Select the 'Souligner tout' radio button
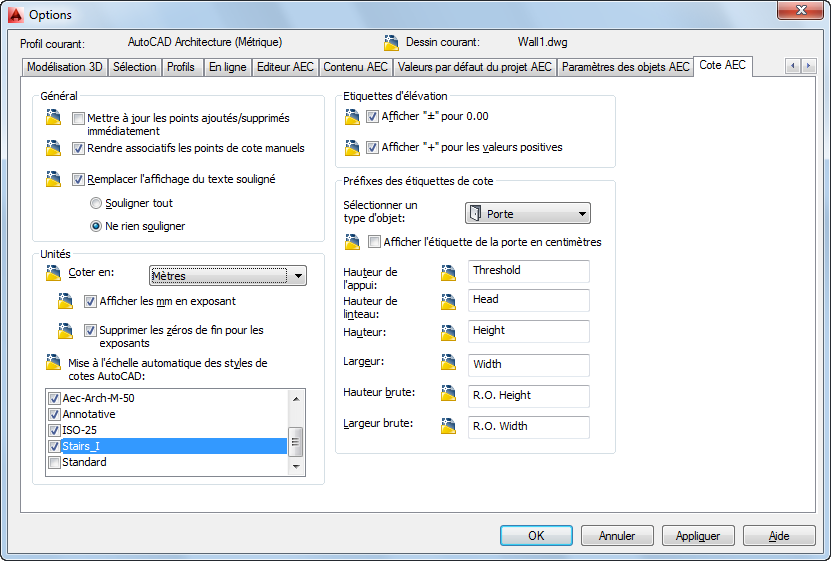831x561 pixels. click(x=96, y=203)
